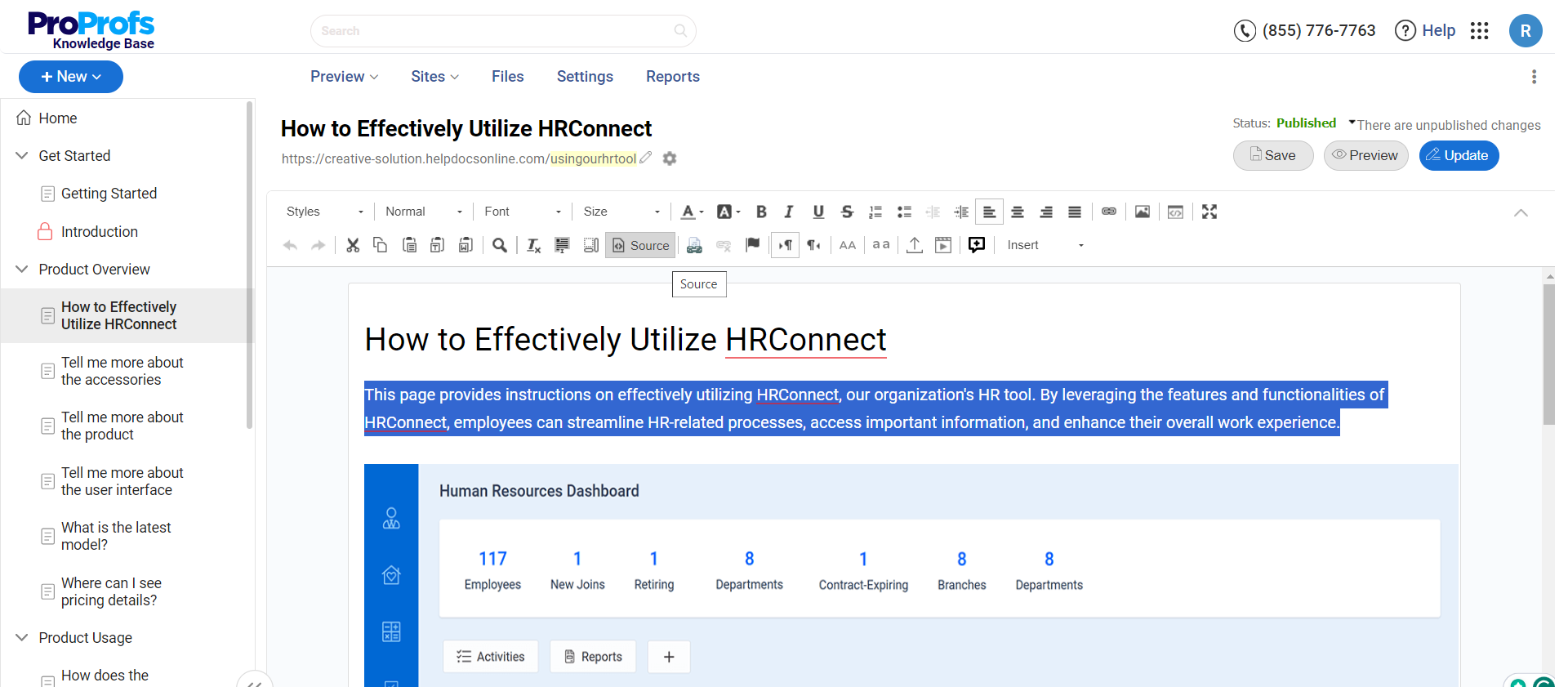Paste from Word

465,245
